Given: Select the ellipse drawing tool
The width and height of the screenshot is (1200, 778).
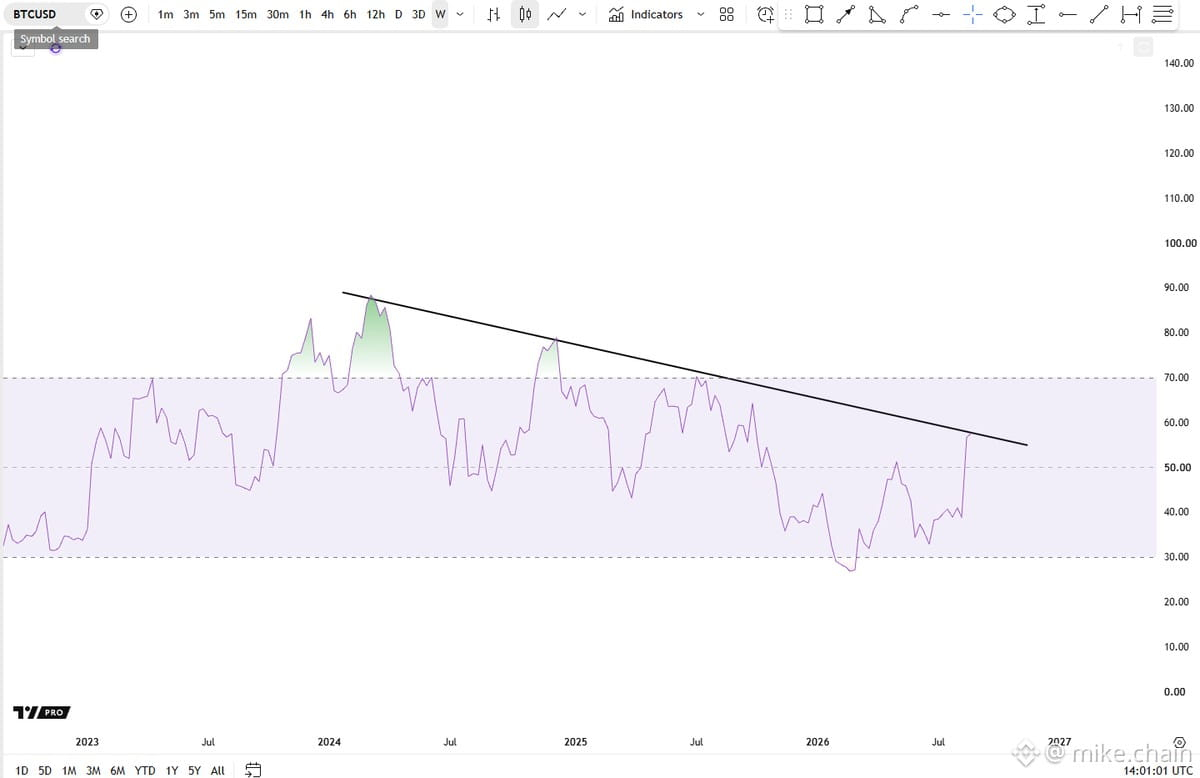Looking at the screenshot, I should pos(1004,15).
